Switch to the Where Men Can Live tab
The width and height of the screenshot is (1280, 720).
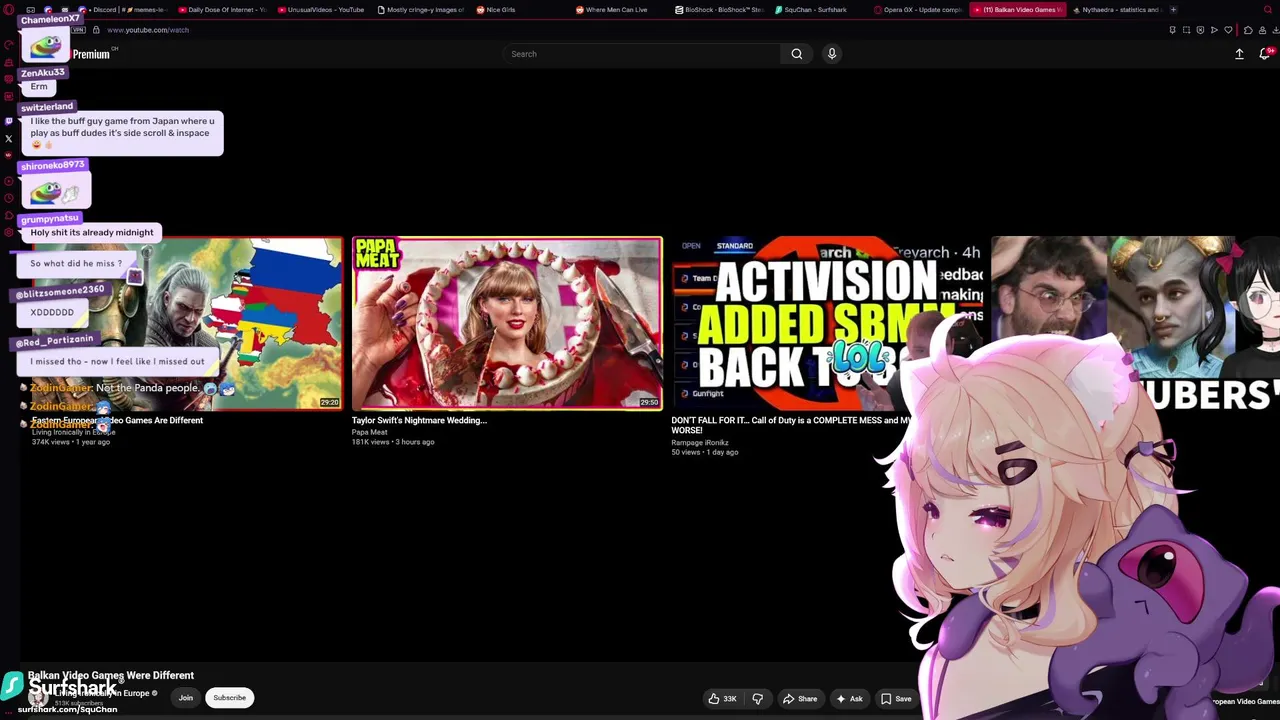tap(618, 10)
